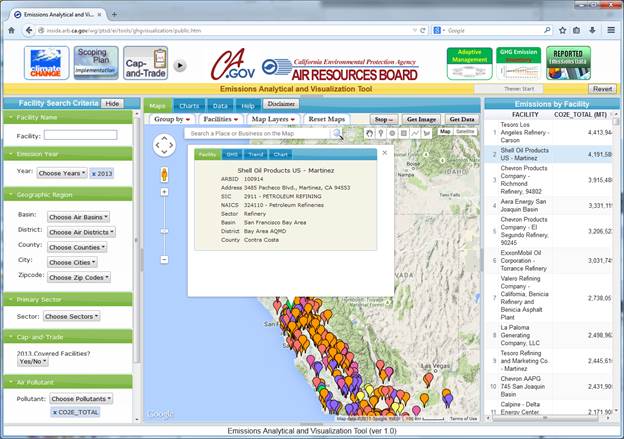Close the Shell Oil facility info popup
The width and height of the screenshot is (624, 439).
click(x=385, y=154)
